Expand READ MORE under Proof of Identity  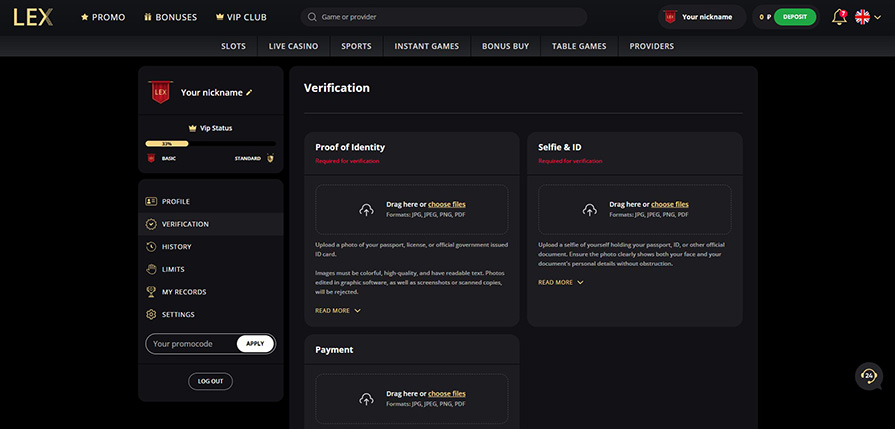point(338,311)
